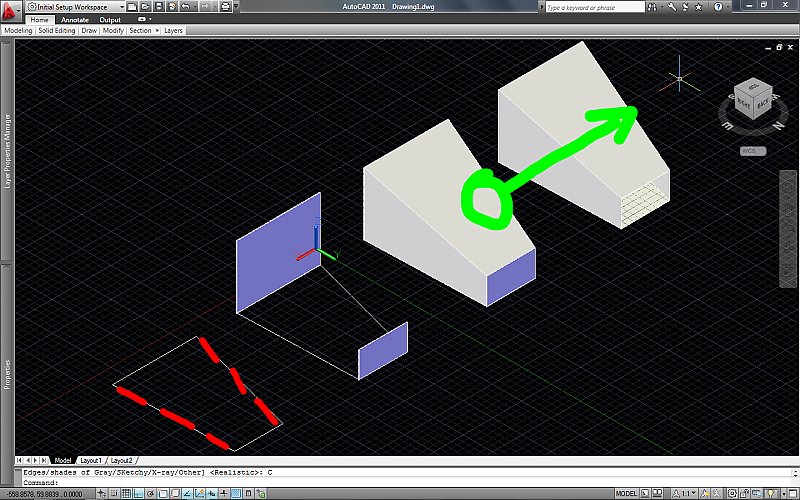The image size is (800, 500).
Task: Switch to the Home ribbon tab
Action: (39, 19)
